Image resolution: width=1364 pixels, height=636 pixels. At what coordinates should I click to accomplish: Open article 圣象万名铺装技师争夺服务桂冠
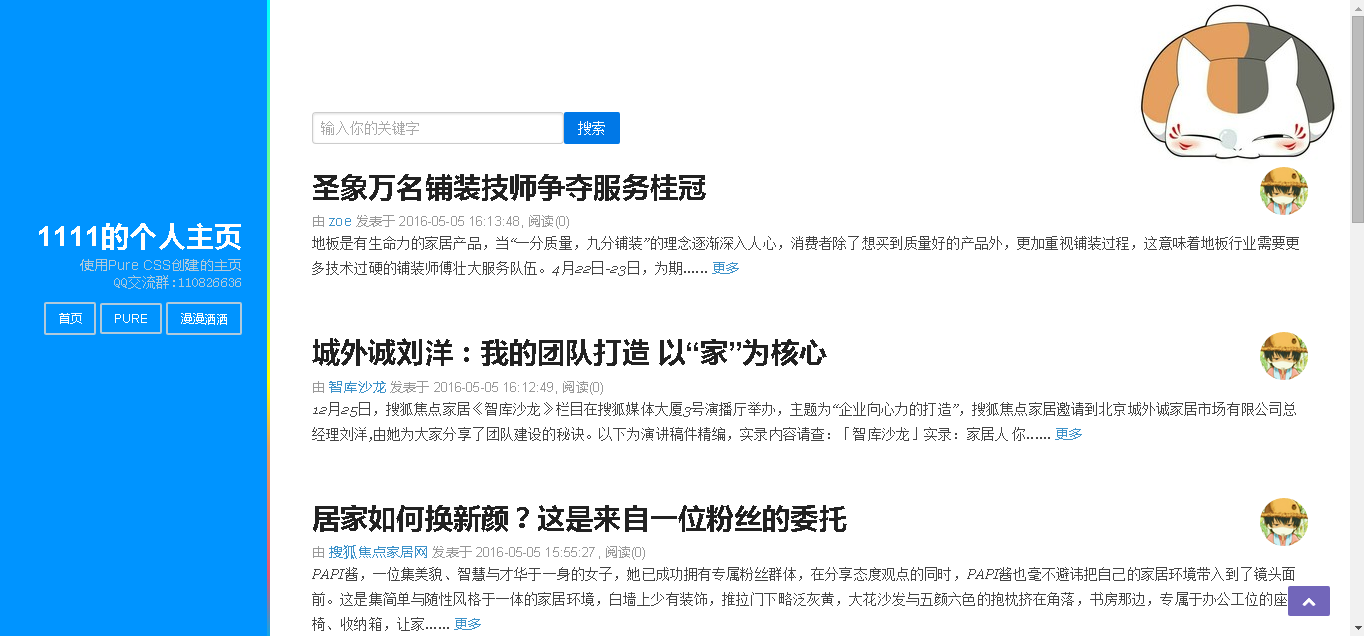tap(509, 188)
